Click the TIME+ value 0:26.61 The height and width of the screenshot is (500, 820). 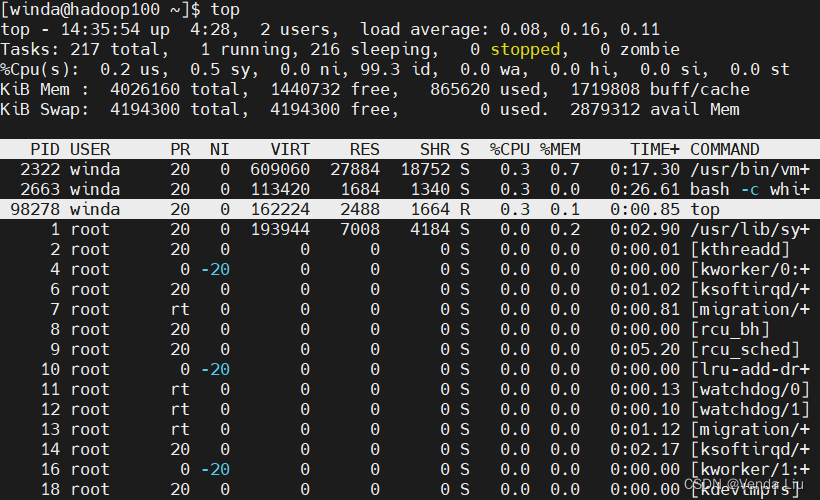coord(645,189)
